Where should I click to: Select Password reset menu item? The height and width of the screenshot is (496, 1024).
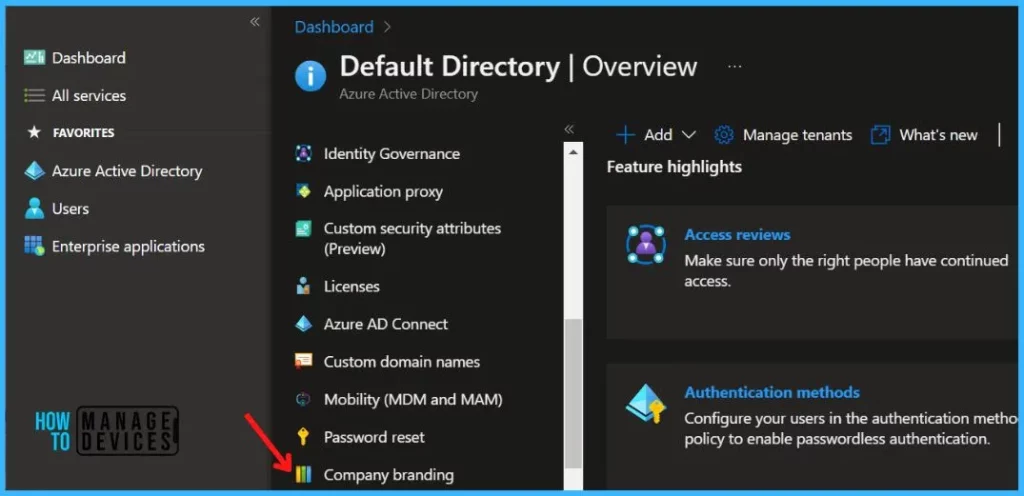pyautogui.click(x=374, y=437)
